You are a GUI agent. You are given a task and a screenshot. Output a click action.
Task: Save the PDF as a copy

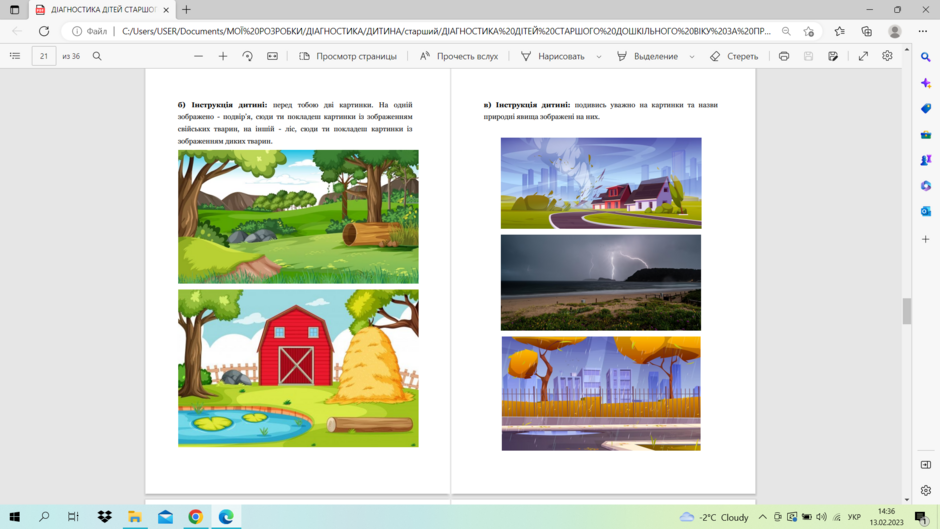[x=833, y=56]
